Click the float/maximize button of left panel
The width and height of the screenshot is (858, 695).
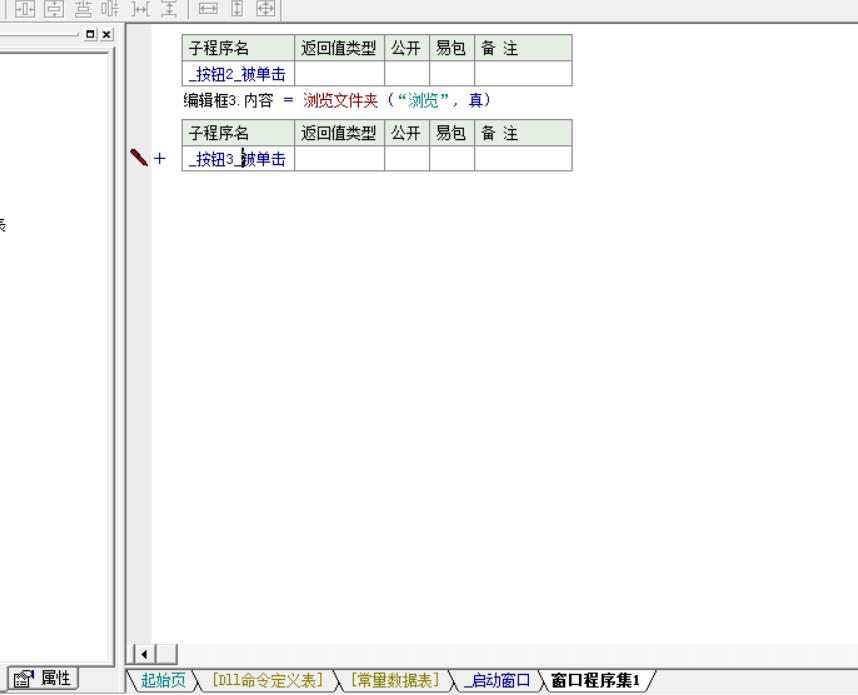point(90,34)
